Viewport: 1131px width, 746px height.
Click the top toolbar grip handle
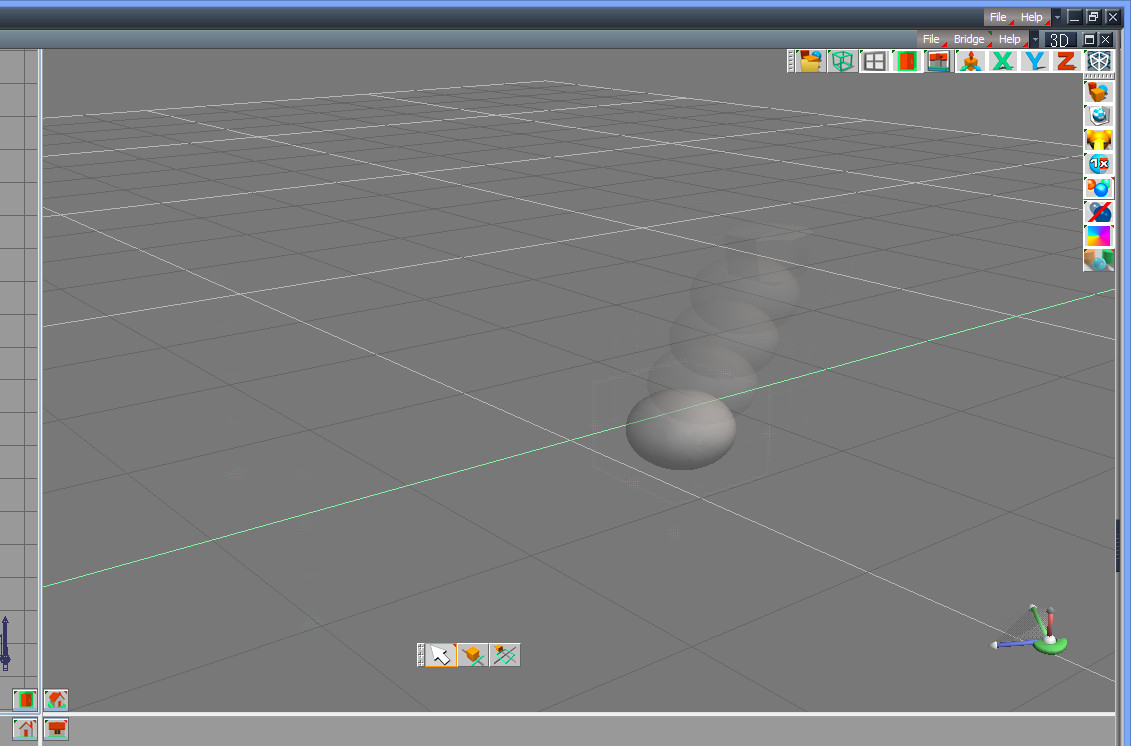tap(791, 61)
